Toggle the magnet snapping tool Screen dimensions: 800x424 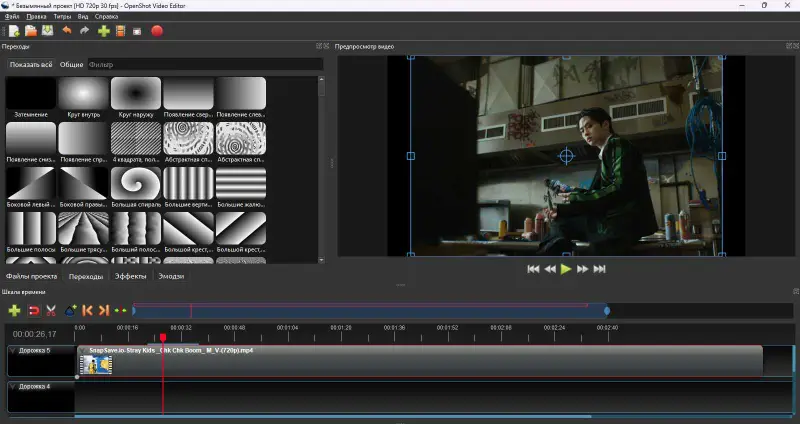(34, 310)
